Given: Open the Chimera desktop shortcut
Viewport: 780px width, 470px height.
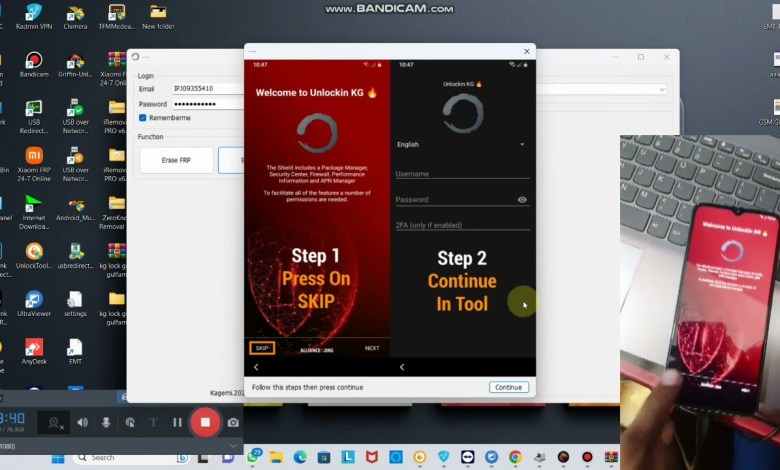Looking at the screenshot, I should 75,15.
